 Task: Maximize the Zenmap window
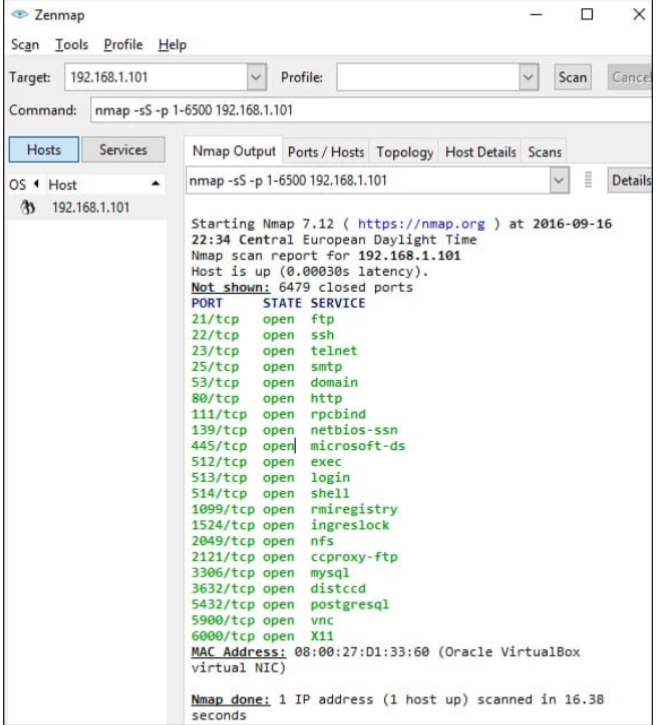pyautogui.click(x=587, y=14)
